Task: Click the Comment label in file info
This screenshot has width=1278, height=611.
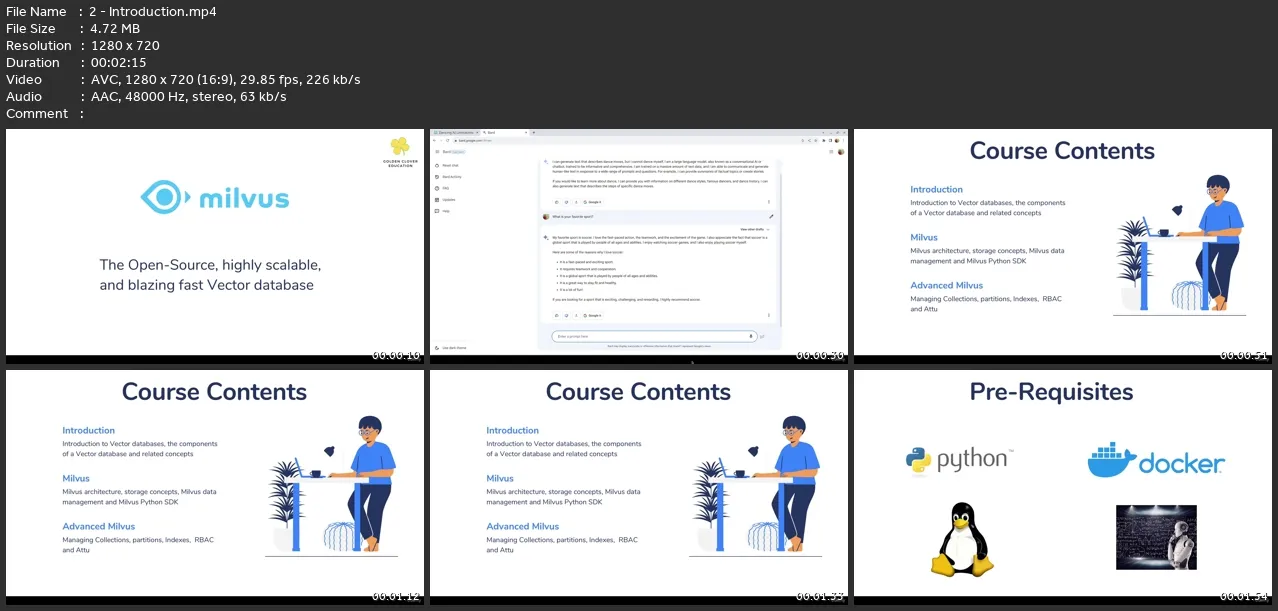Action: tap(37, 113)
